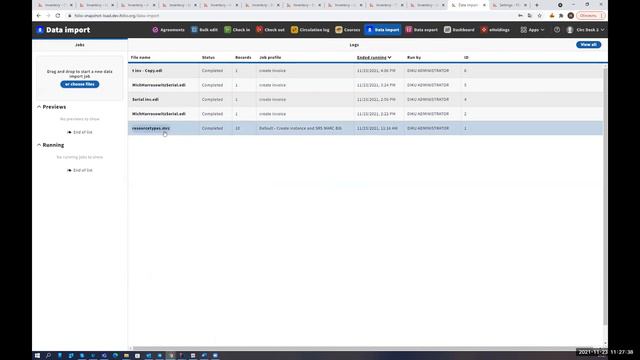Image resolution: width=640 pixels, height=360 pixels.
Task: Open the MichHarrasowitzSerial.edi entry with ID 3
Action: coord(159,85)
